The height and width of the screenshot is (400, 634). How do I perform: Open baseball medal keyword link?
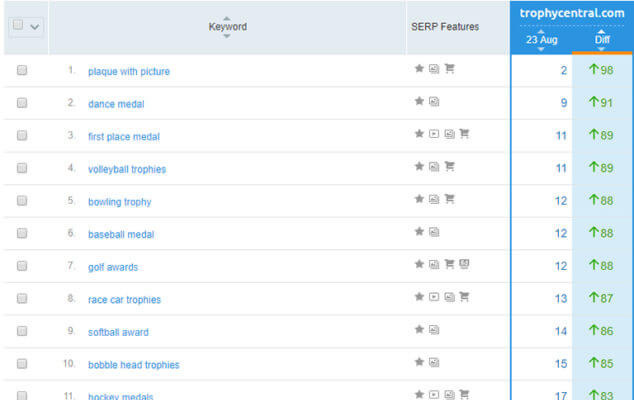[121, 235]
